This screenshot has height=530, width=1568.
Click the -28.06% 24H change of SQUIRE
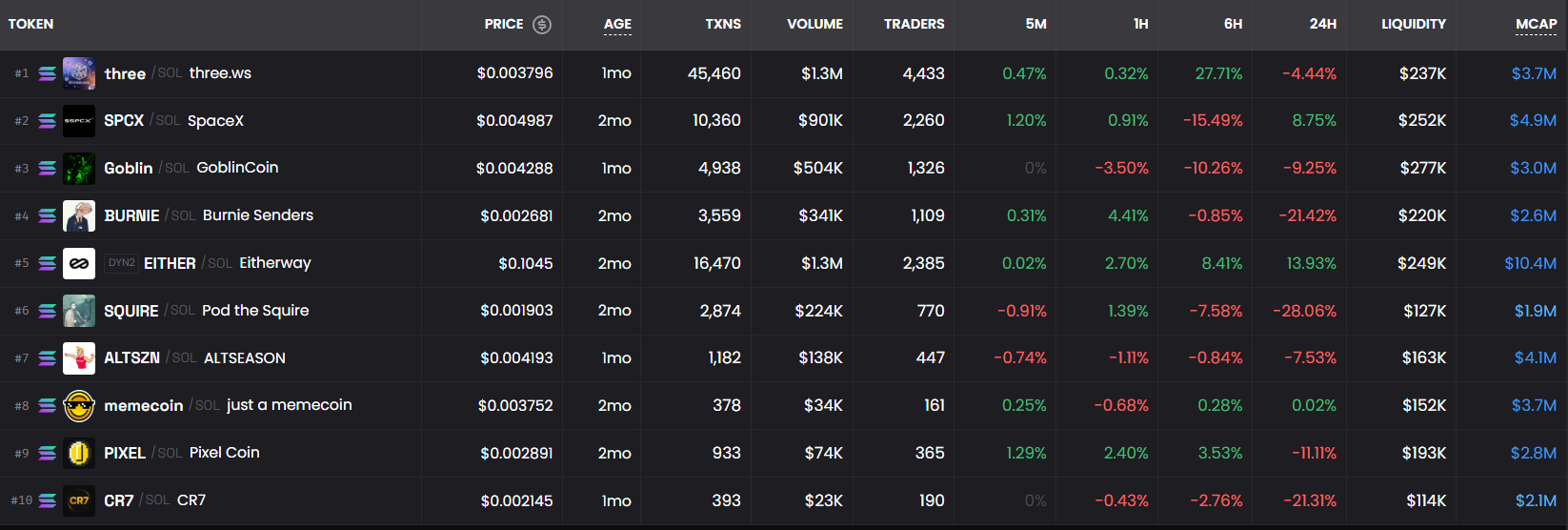(1304, 311)
